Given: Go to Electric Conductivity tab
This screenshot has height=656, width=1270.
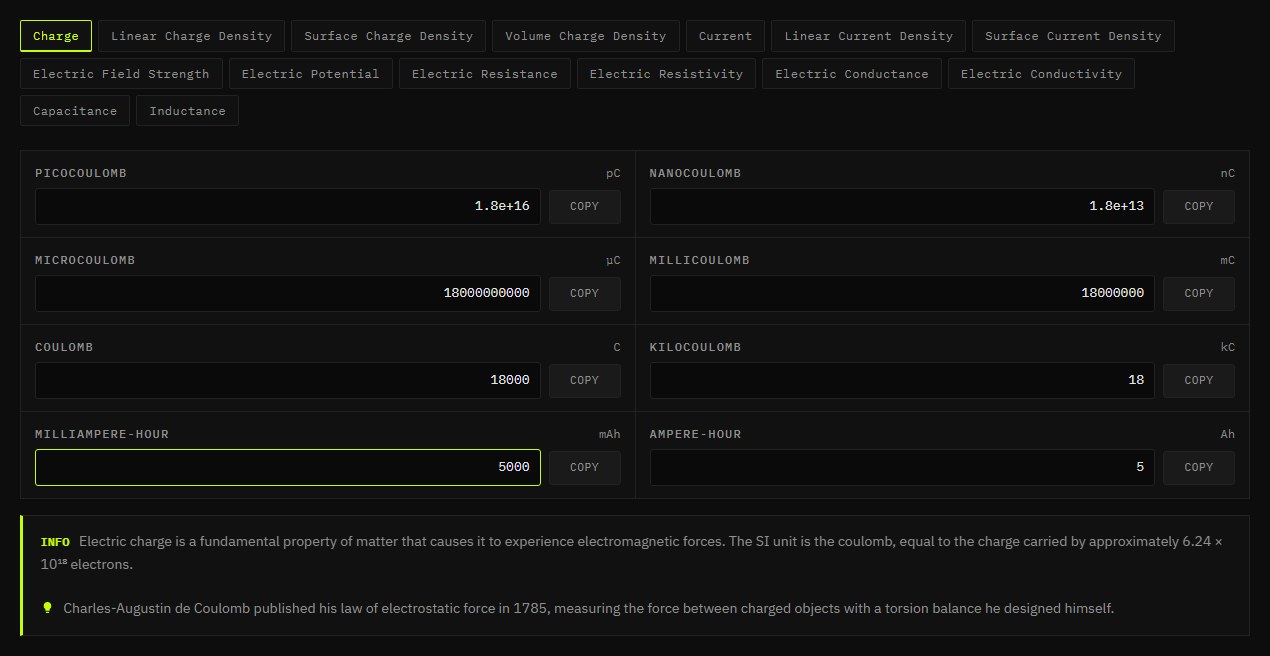Looking at the screenshot, I should pos(1041,74).
